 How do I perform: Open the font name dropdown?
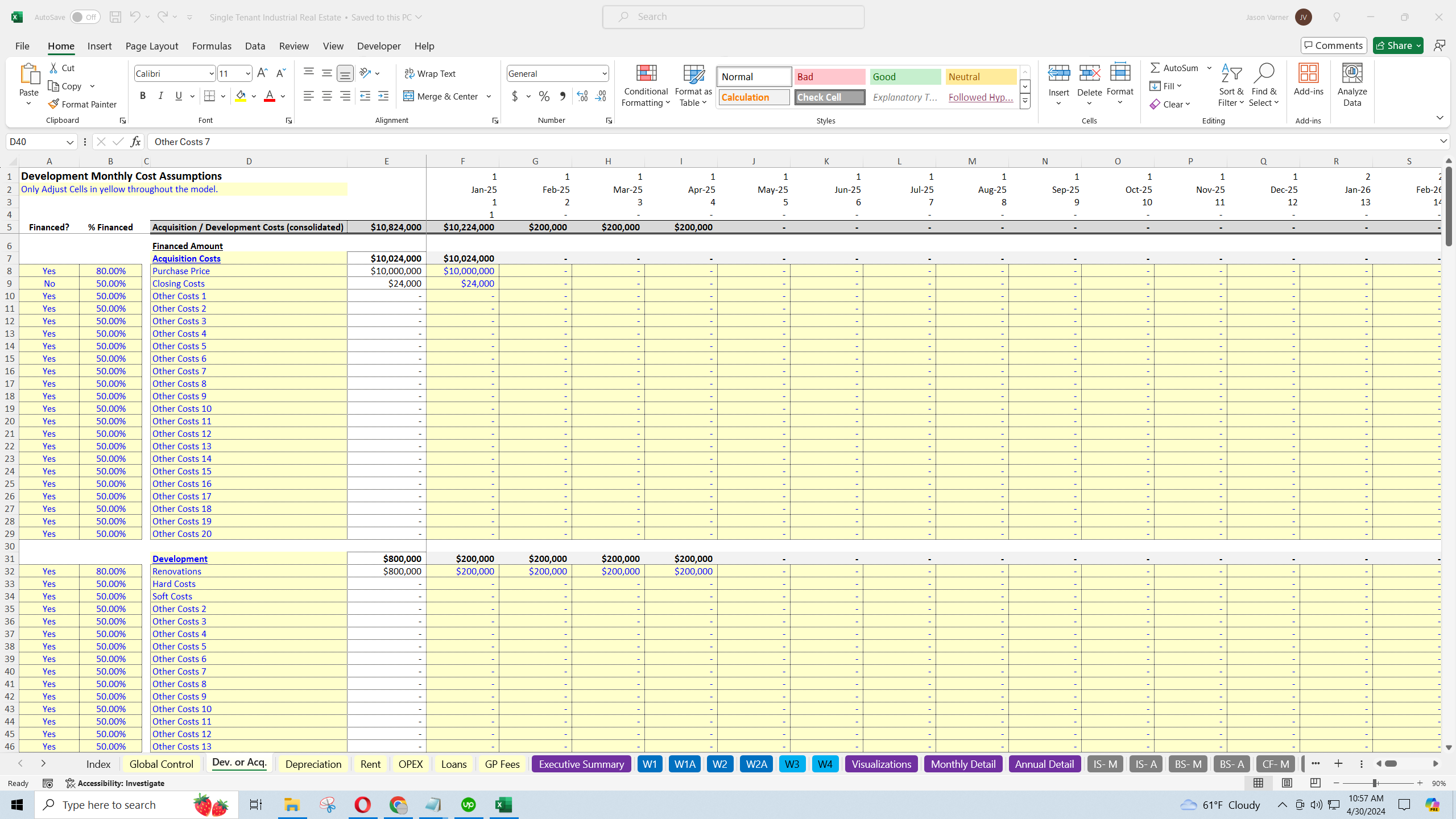[211, 73]
